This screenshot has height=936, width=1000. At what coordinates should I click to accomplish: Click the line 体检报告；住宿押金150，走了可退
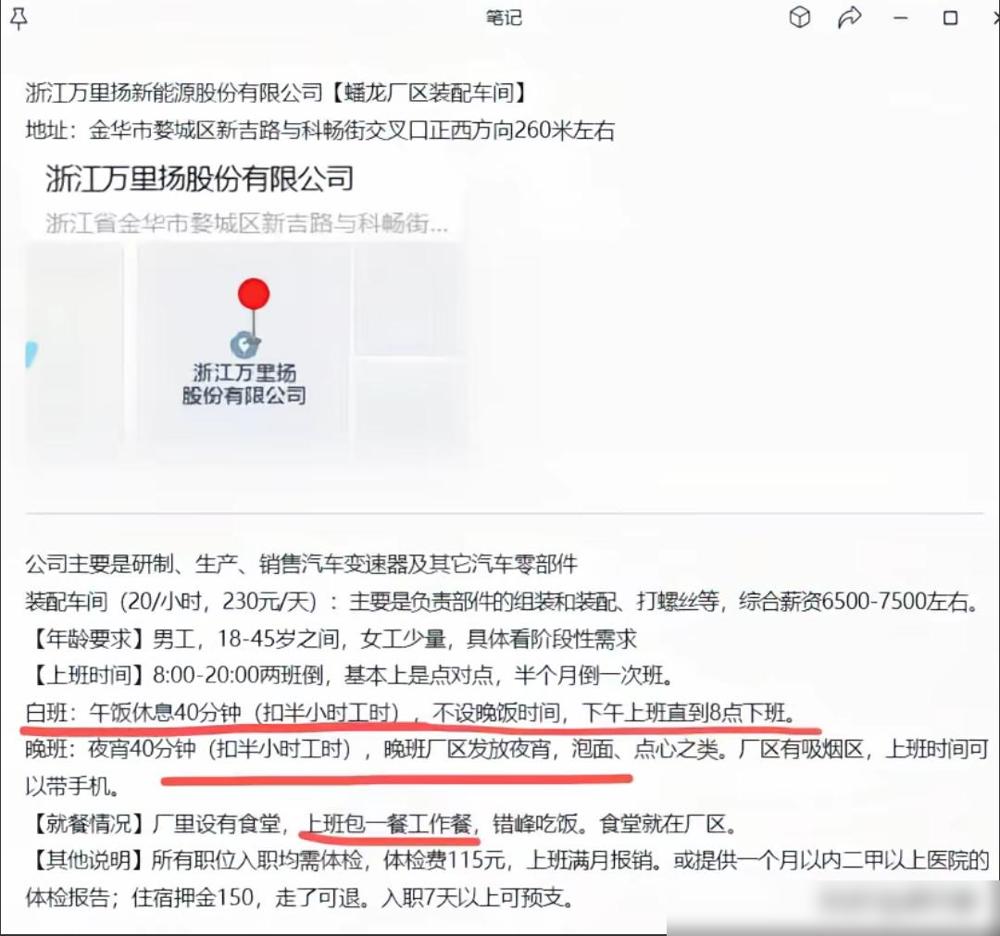[x=300, y=898]
